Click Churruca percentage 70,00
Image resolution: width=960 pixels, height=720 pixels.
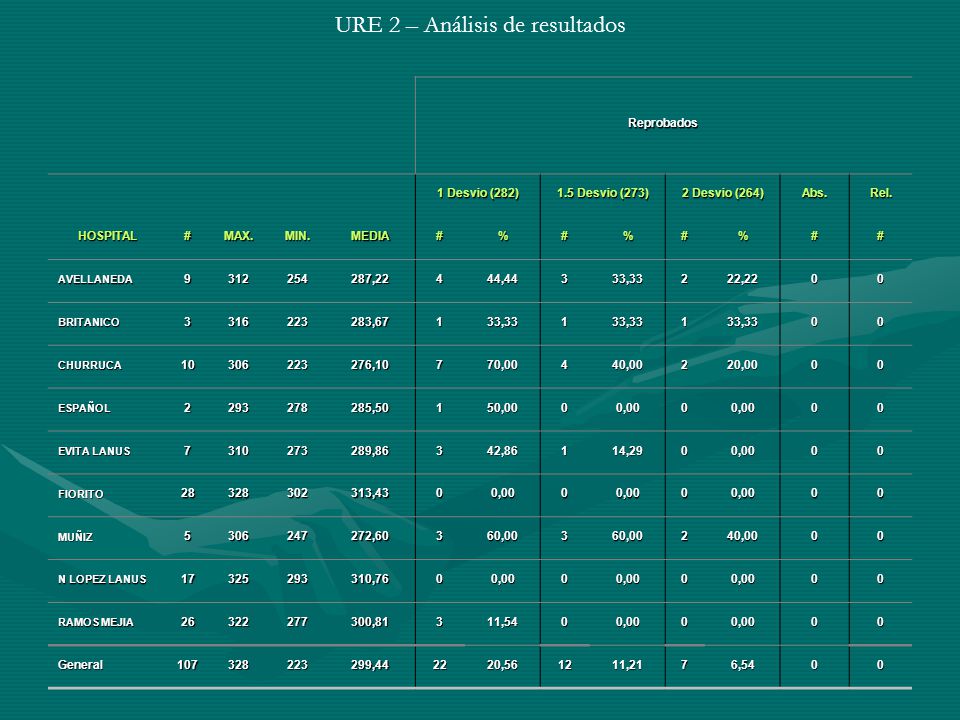[502, 365]
